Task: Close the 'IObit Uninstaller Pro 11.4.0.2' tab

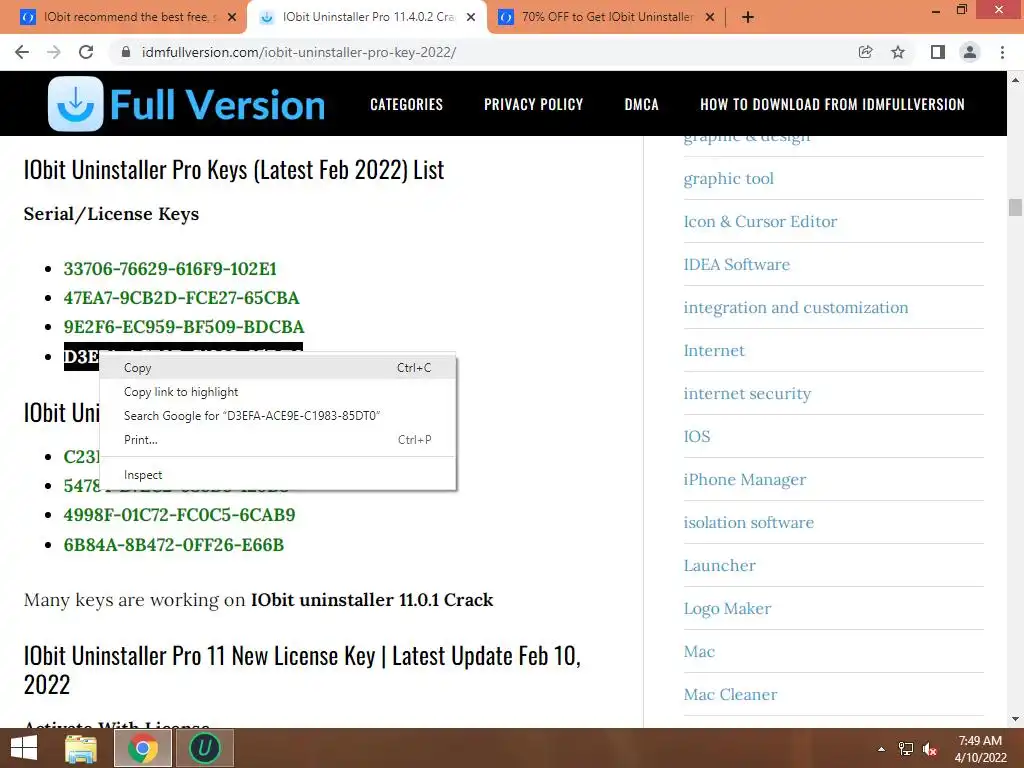Action: click(471, 17)
